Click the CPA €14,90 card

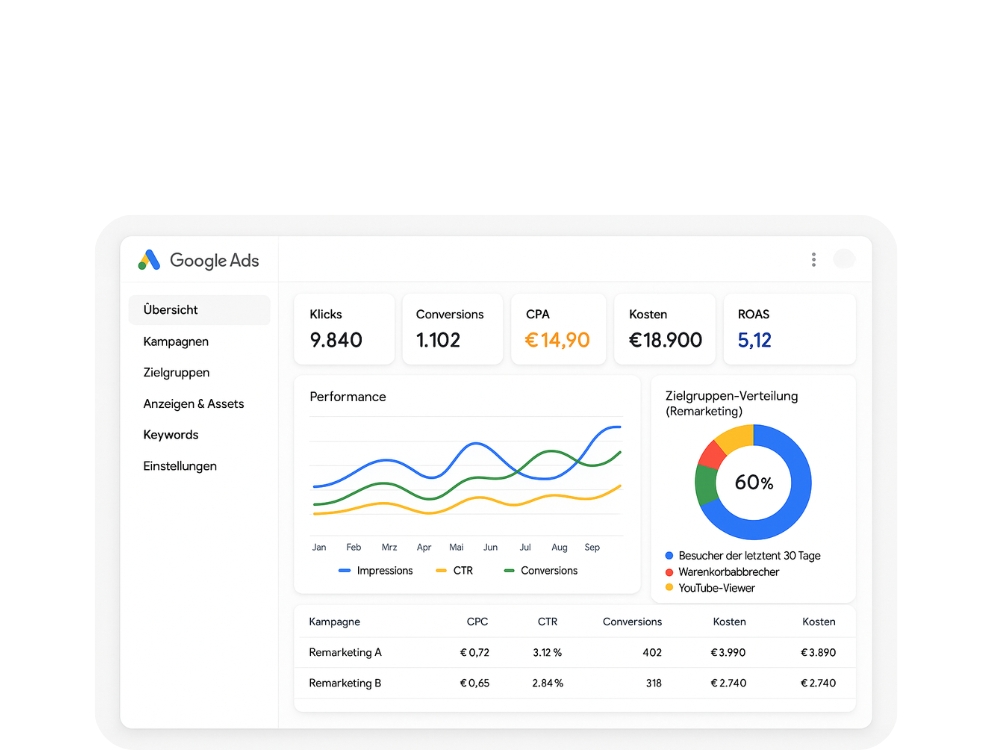[558, 329]
